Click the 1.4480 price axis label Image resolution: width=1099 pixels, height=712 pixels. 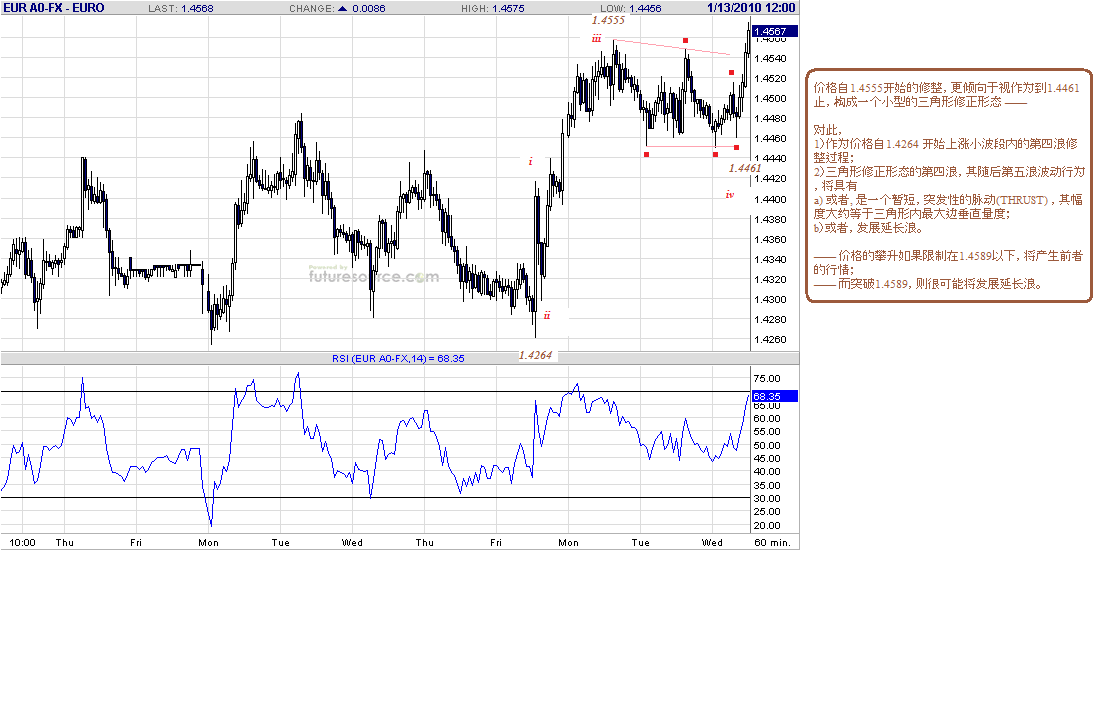coord(771,118)
